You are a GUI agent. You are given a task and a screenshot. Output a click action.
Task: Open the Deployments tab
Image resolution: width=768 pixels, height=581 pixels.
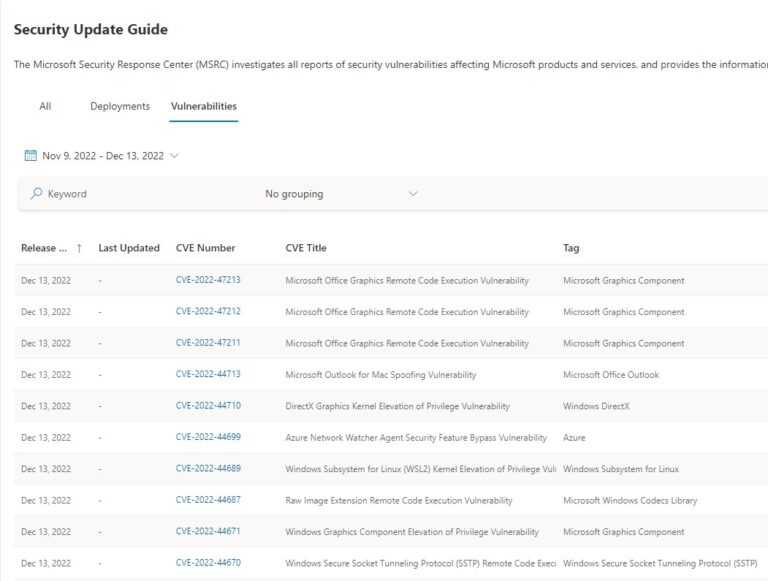tap(120, 106)
